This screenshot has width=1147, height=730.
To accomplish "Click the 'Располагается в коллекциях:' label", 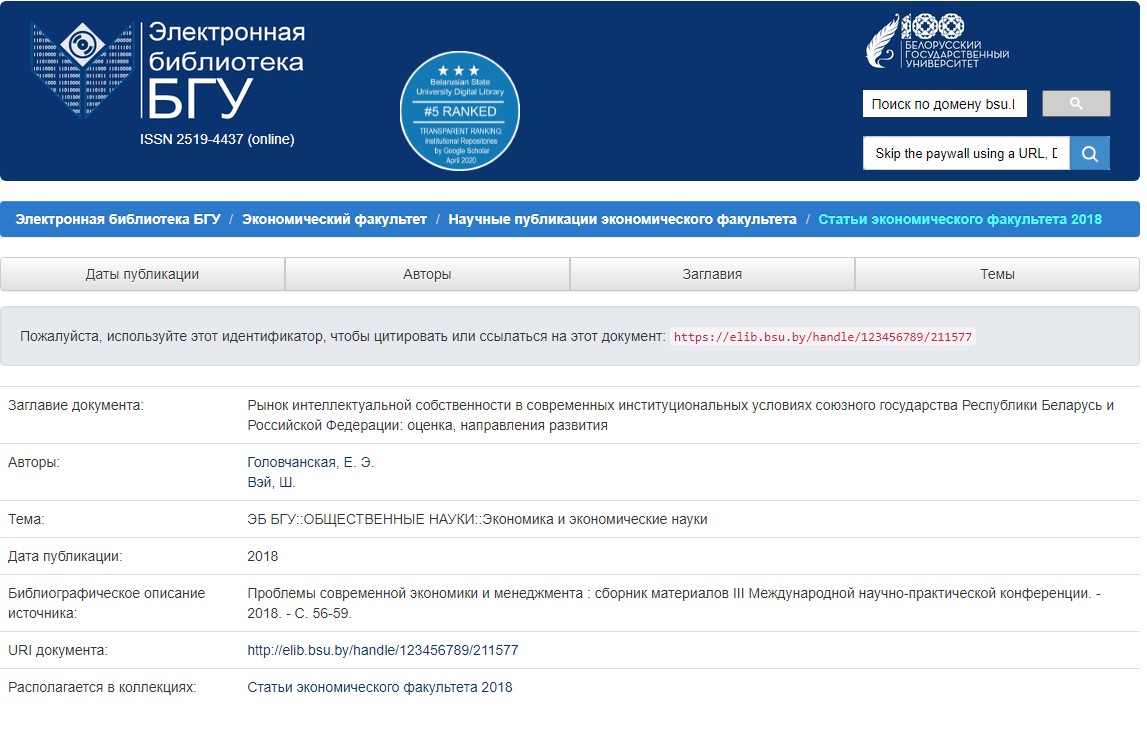I will click(102, 688).
